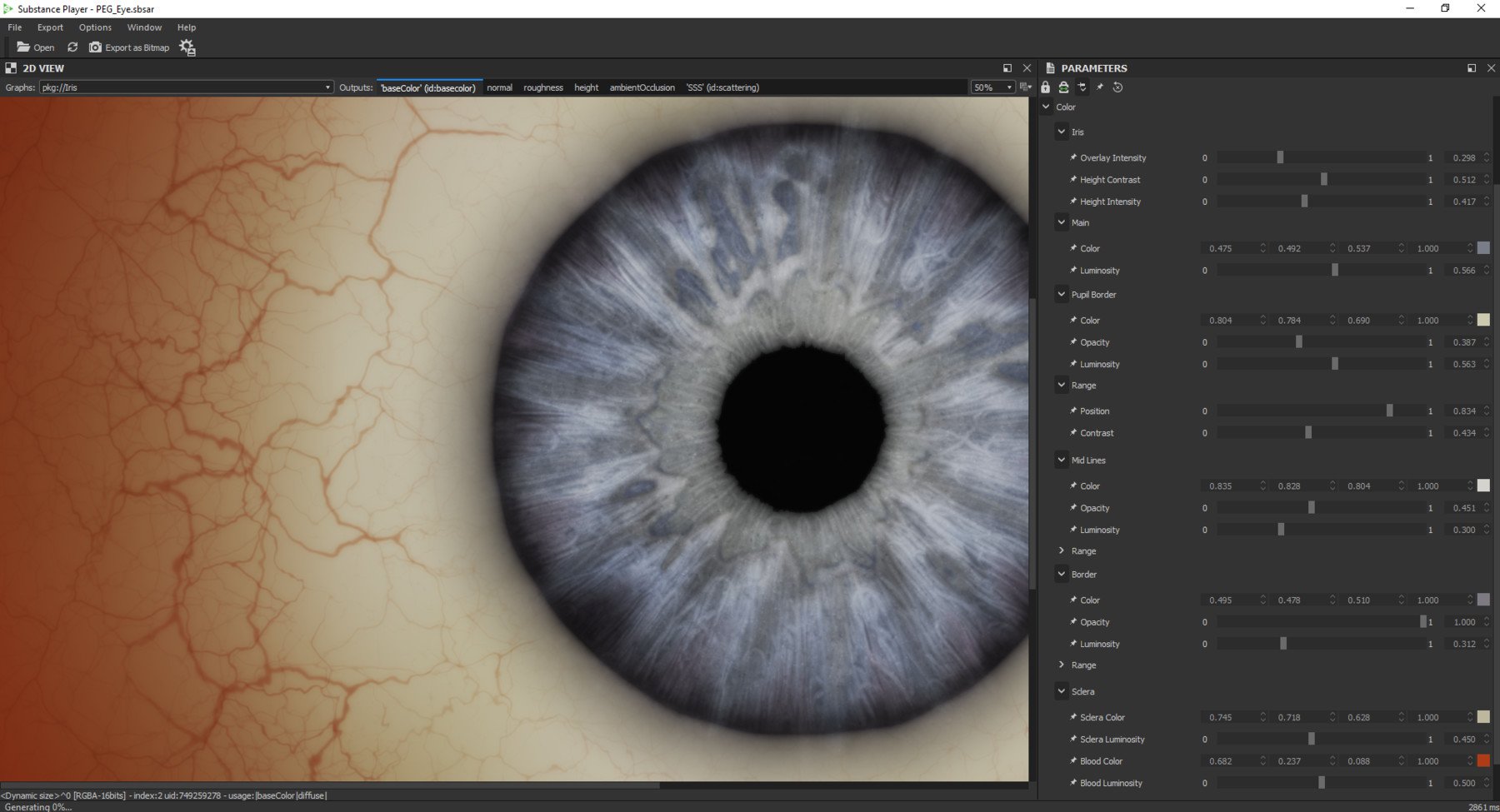Click the pin icon beside Sclera Luminosity
Image resolution: width=1500 pixels, height=812 pixels.
point(1073,739)
